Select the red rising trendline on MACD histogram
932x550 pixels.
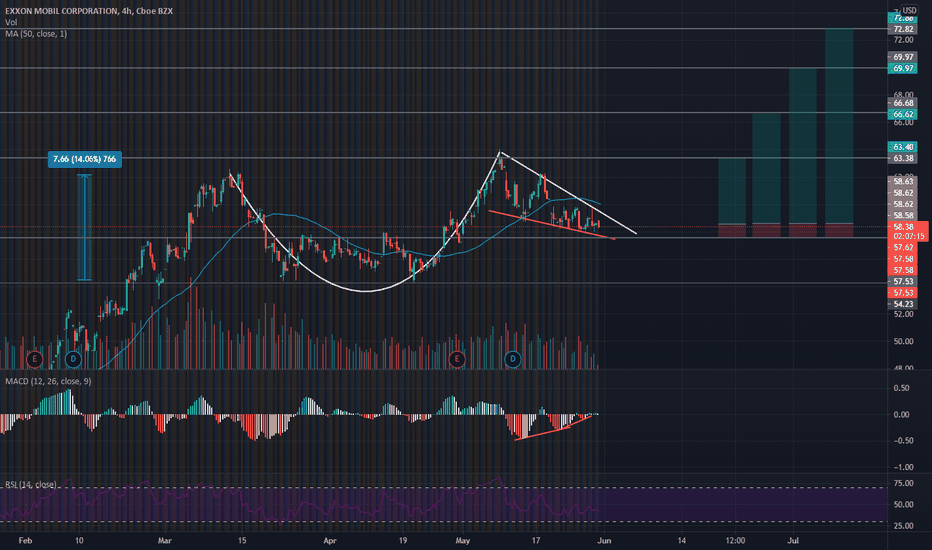click(x=553, y=428)
